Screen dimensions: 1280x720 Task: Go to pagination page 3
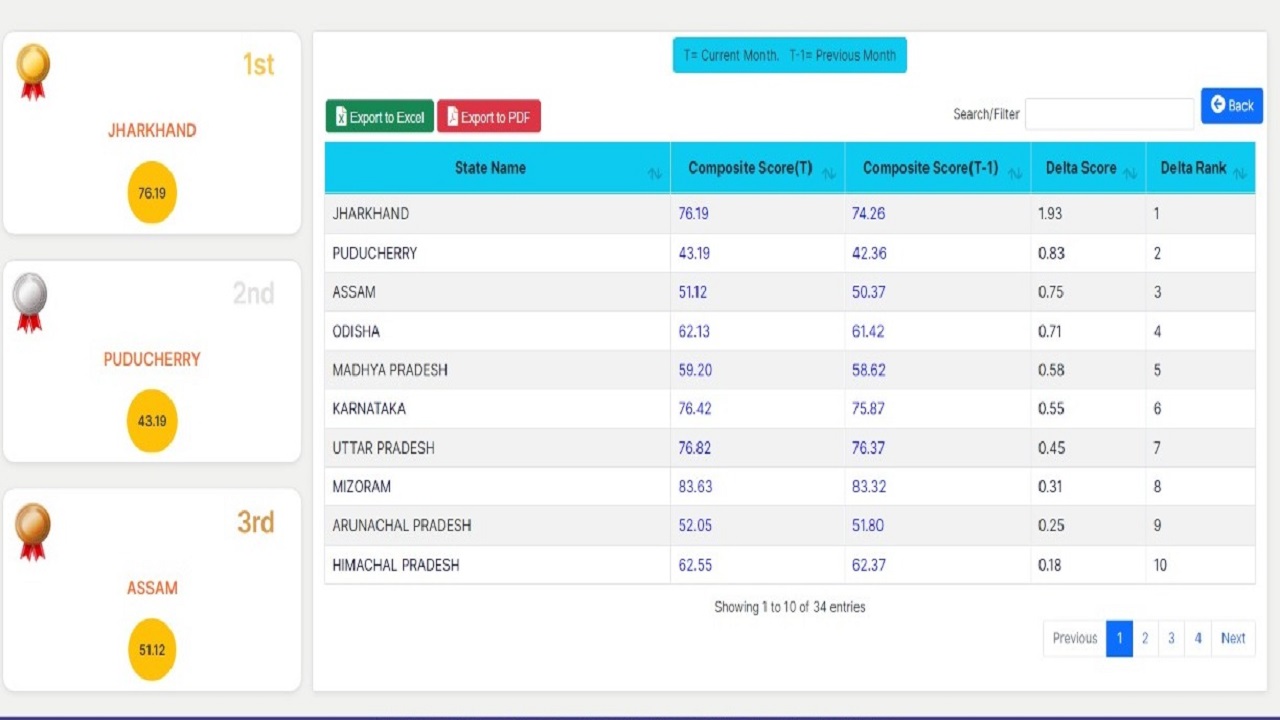[x=1171, y=638]
